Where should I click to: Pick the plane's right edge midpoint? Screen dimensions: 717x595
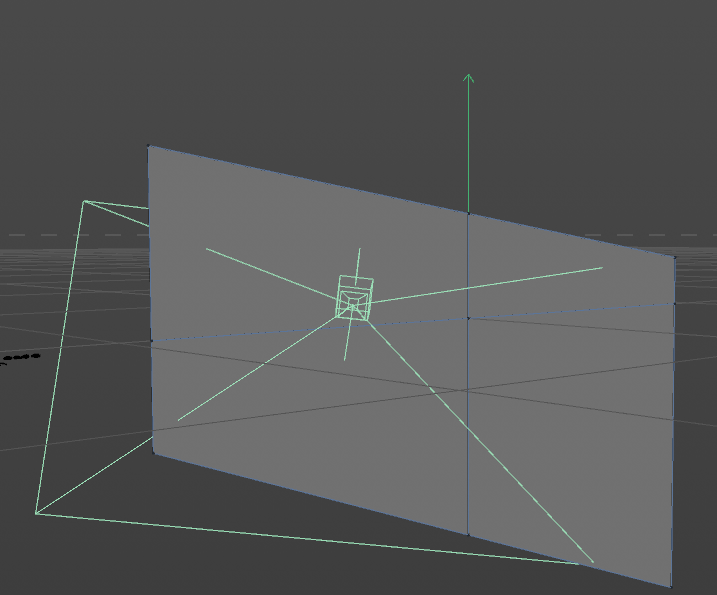[x=674, y=303]
